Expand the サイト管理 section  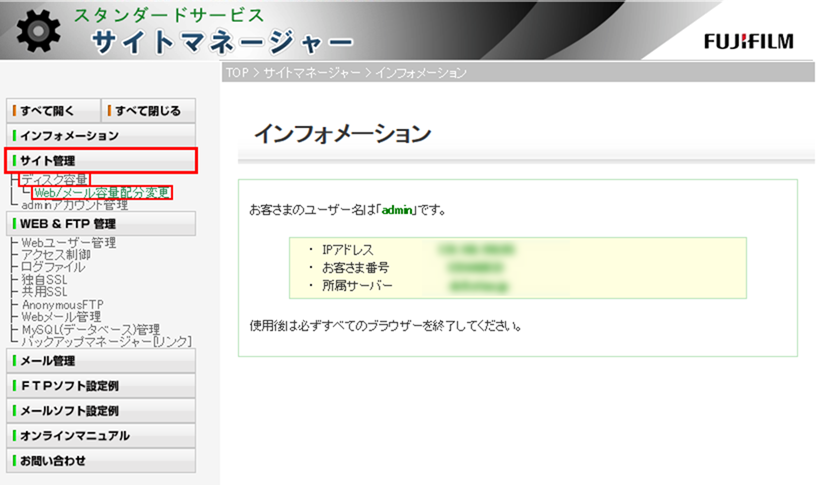point(100,160)
